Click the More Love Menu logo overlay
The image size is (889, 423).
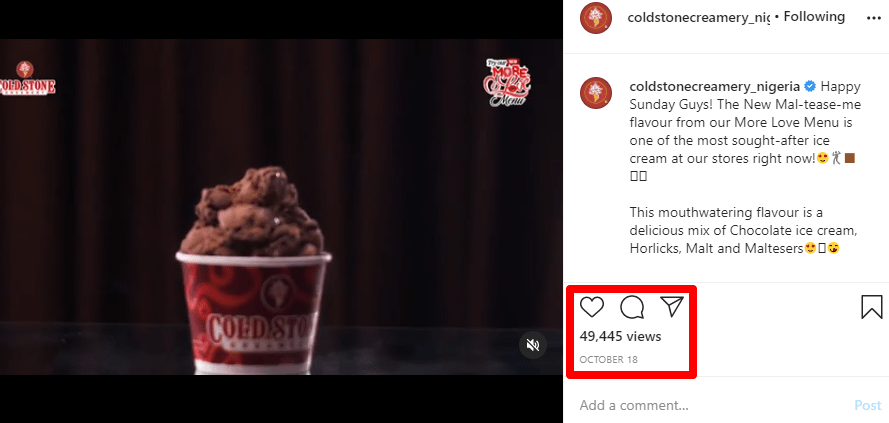(x=507, y=82)
